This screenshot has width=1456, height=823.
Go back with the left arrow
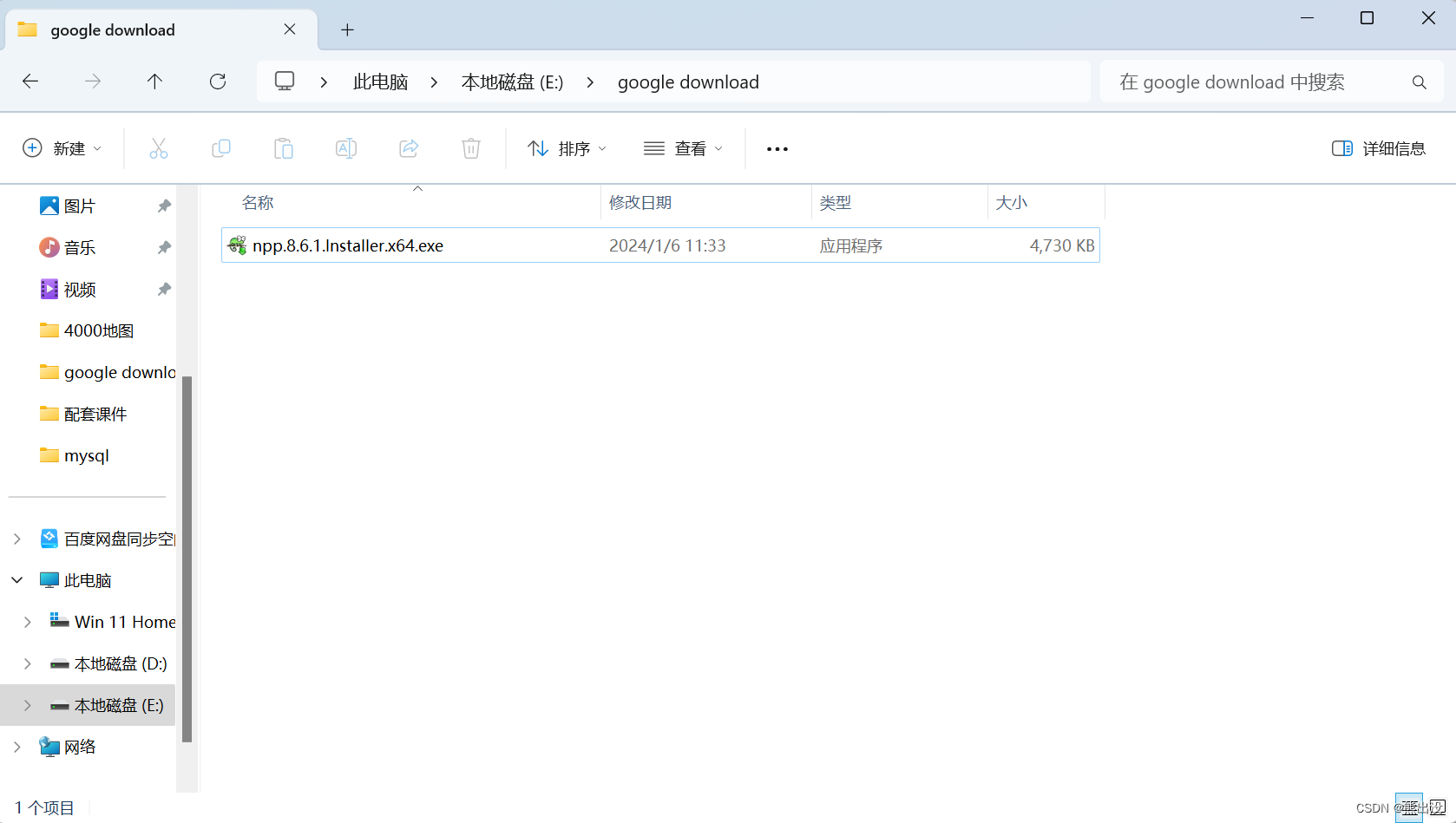pyautogui.click(x=30, y=82)
